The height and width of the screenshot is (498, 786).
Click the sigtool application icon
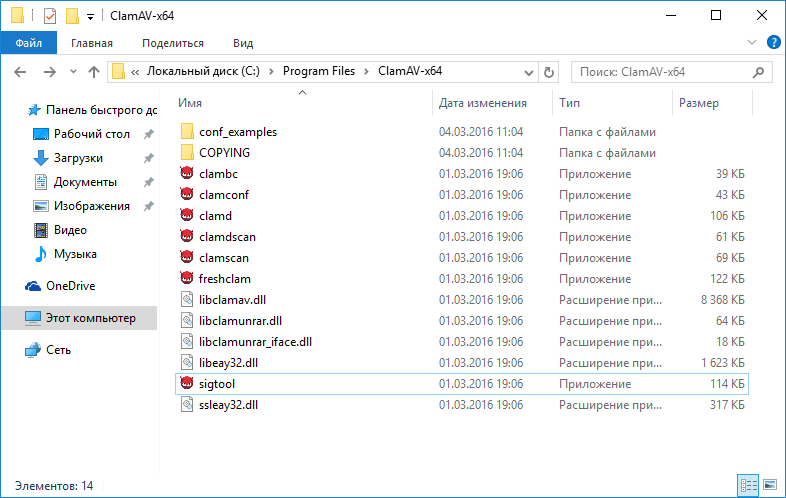click(x=186, y=383)
